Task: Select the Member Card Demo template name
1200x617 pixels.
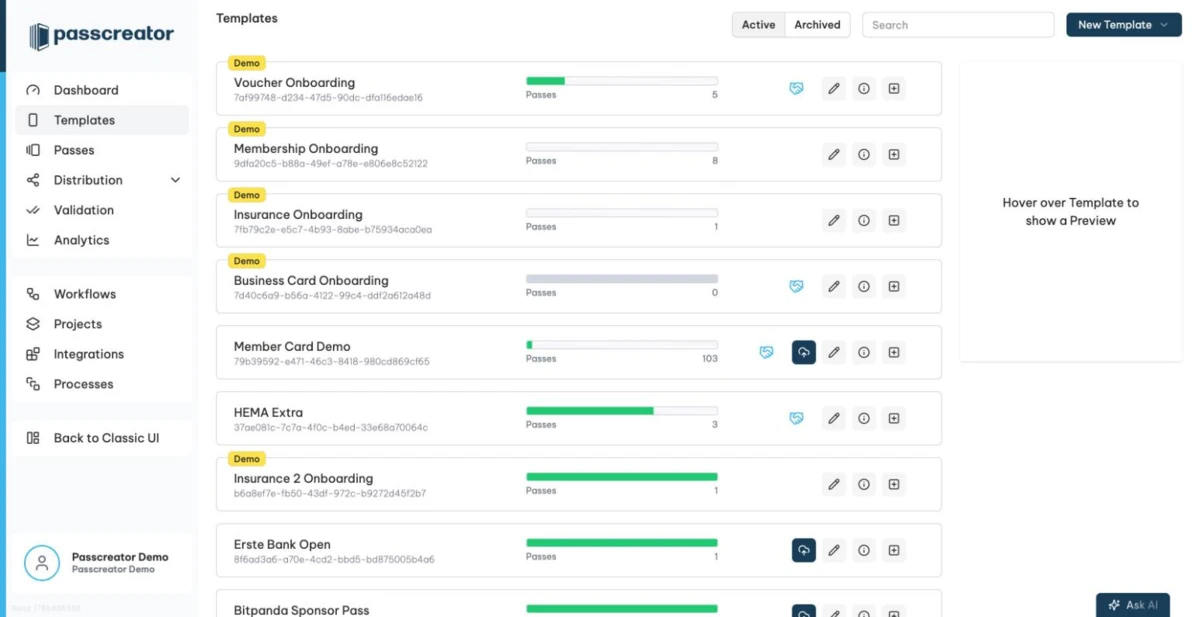Action: [x=292, y=347]
